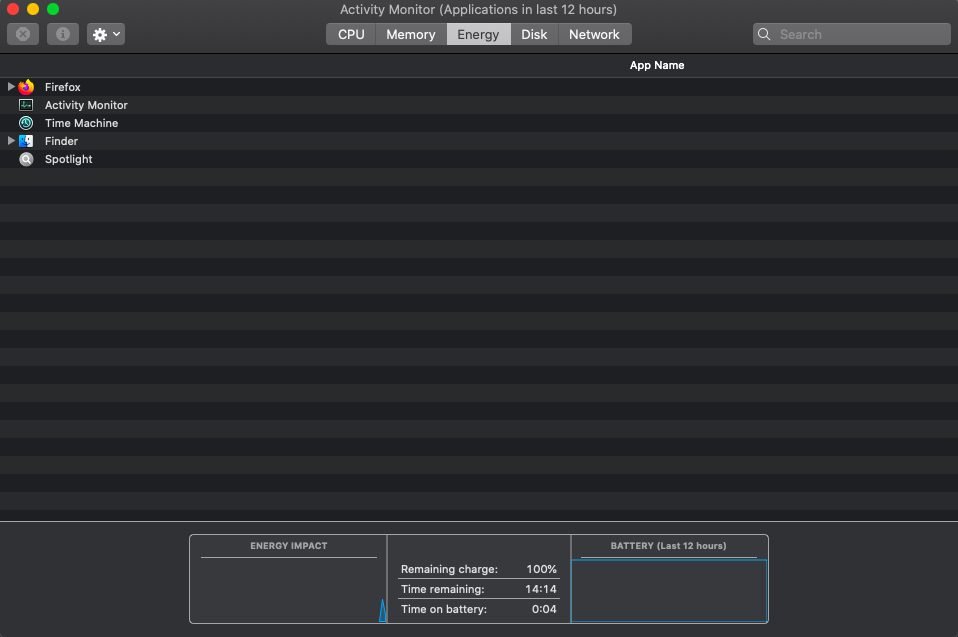This screenshot has height=637, width=958.
Task: Switch to the CPU tab
Action: pyautogui.click(x=351, y=34)
